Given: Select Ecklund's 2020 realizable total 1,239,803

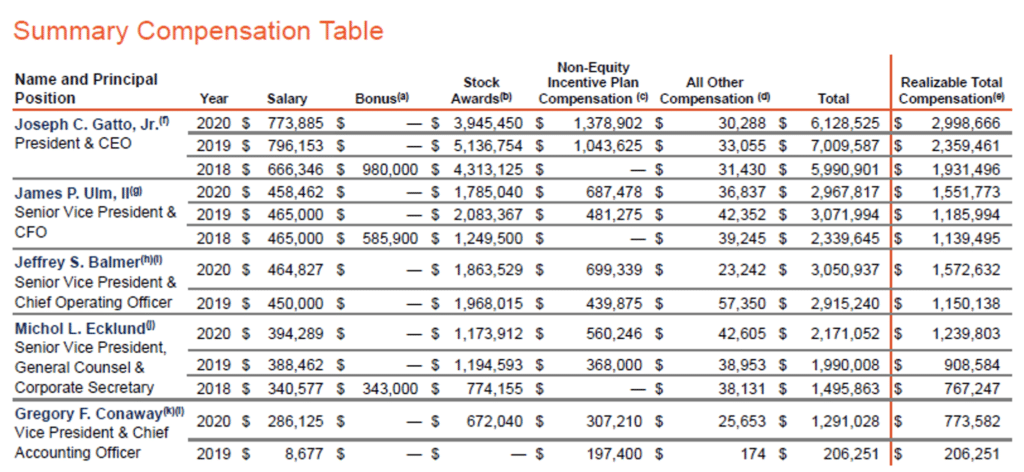Looking at the screenshot, I should (966, 334).
